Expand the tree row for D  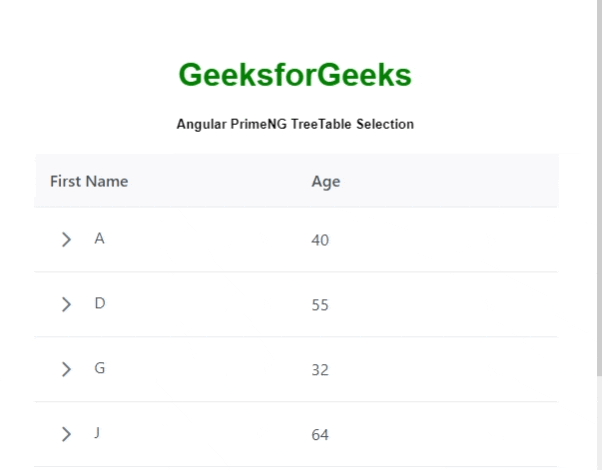pos(66,304)
